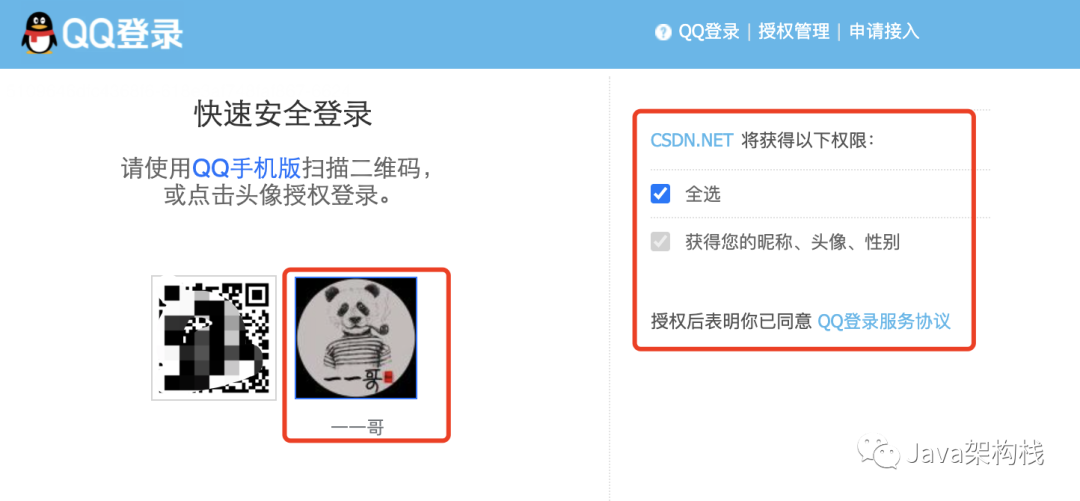Open the QQ登录服务协议 agreement link

tap(884, 321)
